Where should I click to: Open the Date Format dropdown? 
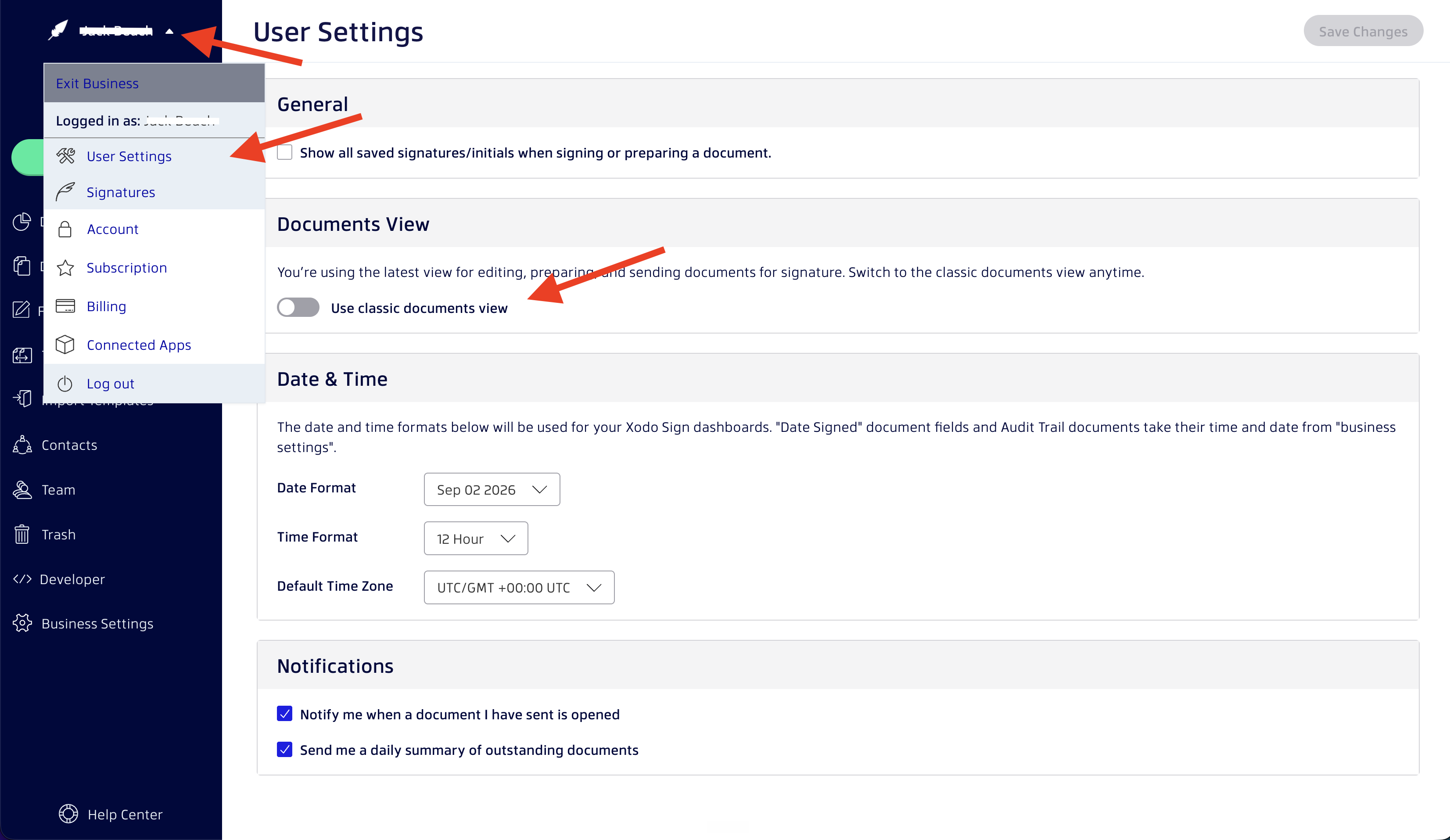point(492,490)
